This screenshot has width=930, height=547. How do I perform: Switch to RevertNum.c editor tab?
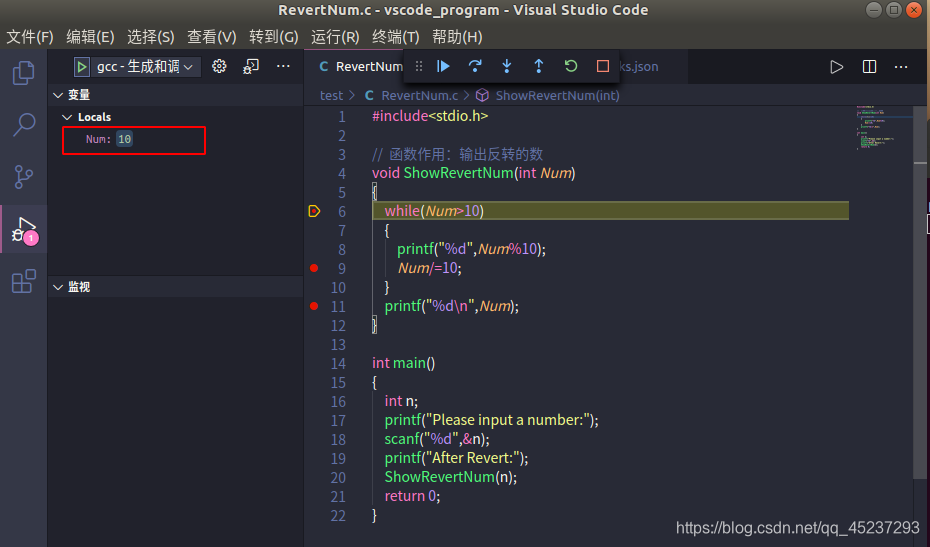[x=356, y=66]
